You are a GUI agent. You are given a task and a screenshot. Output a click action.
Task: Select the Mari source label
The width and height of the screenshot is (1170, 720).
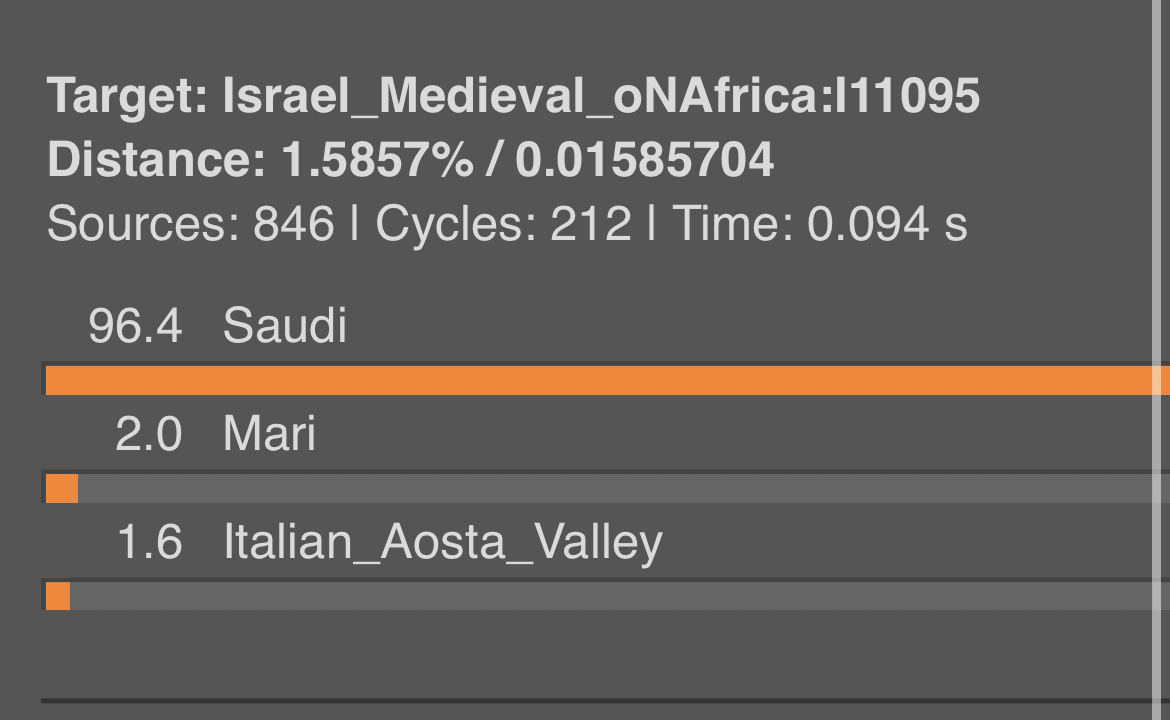coord(269,433)
